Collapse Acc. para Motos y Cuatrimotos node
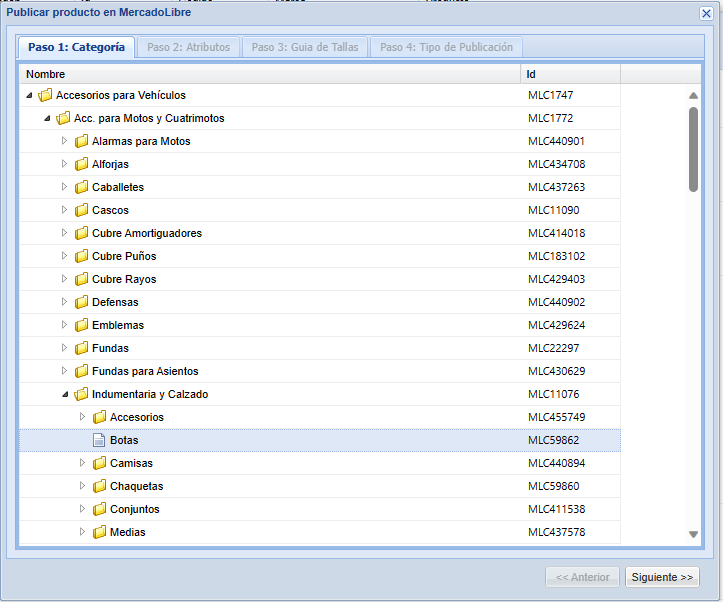Screen dimensions: 723x602 47,118
